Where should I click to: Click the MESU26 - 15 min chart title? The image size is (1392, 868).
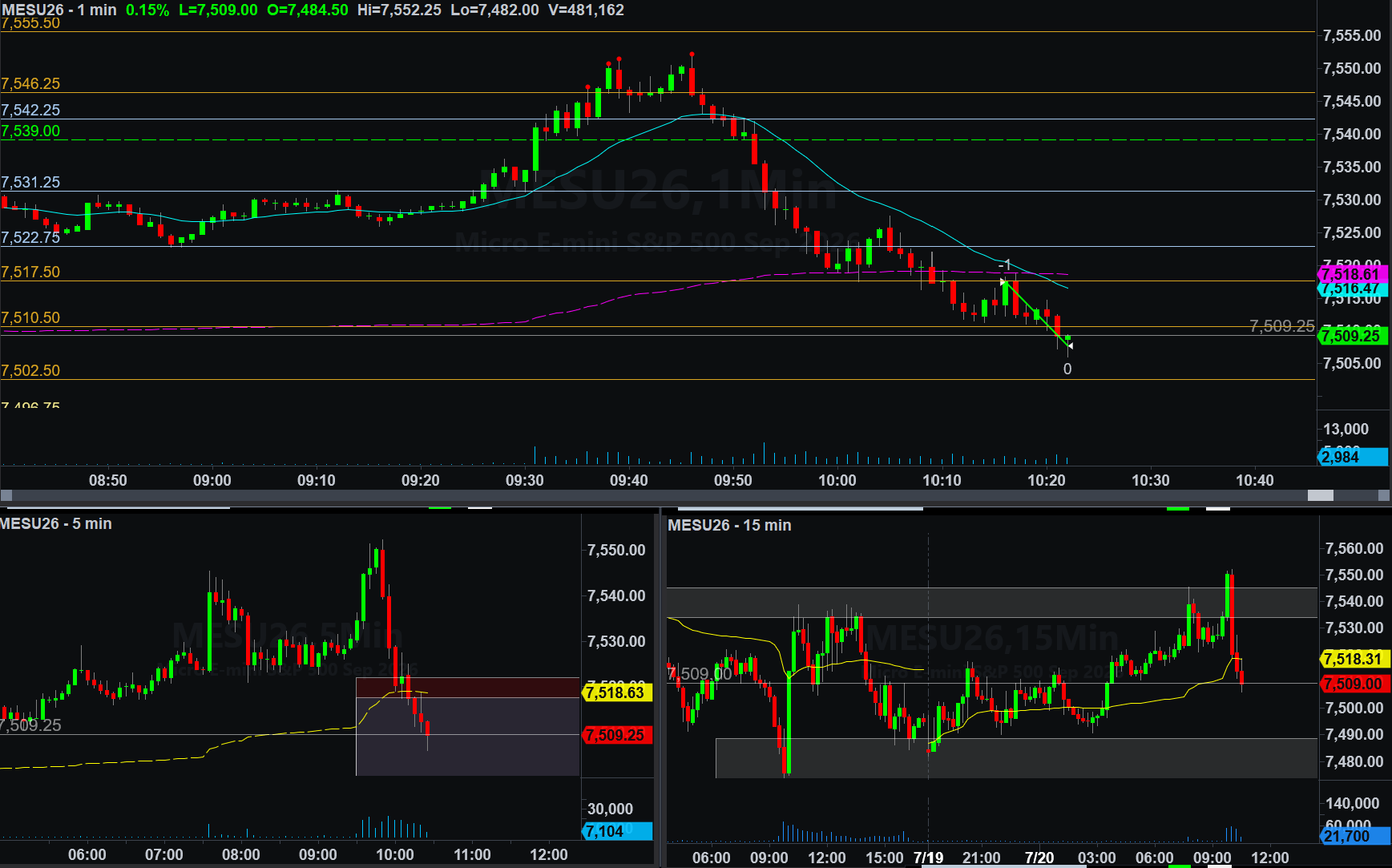click(729, 525)
